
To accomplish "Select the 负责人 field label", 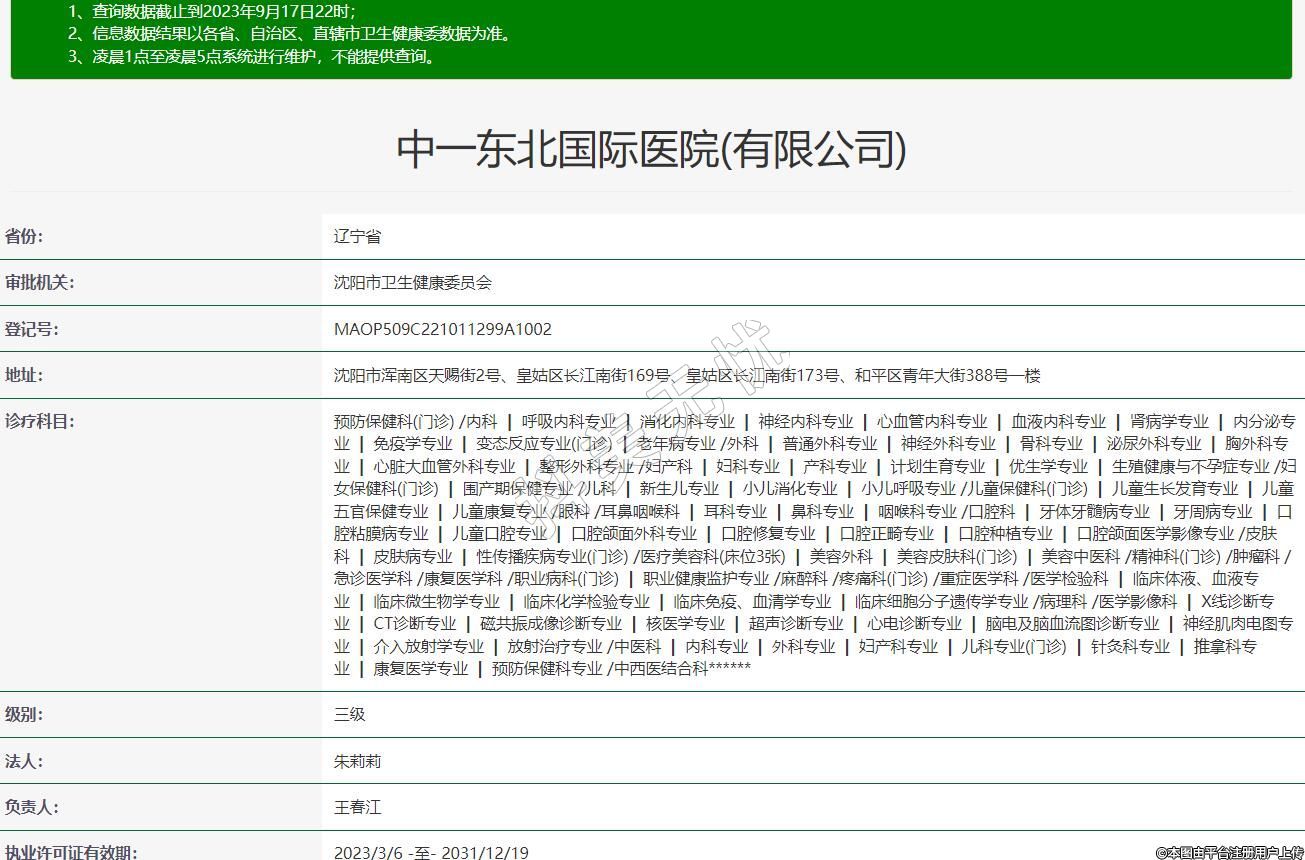I will tap(32, 807).
